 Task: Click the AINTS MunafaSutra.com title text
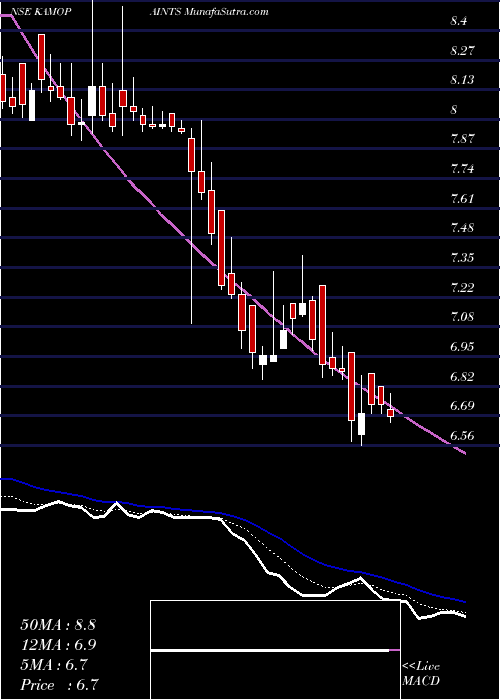click(209, 12)
